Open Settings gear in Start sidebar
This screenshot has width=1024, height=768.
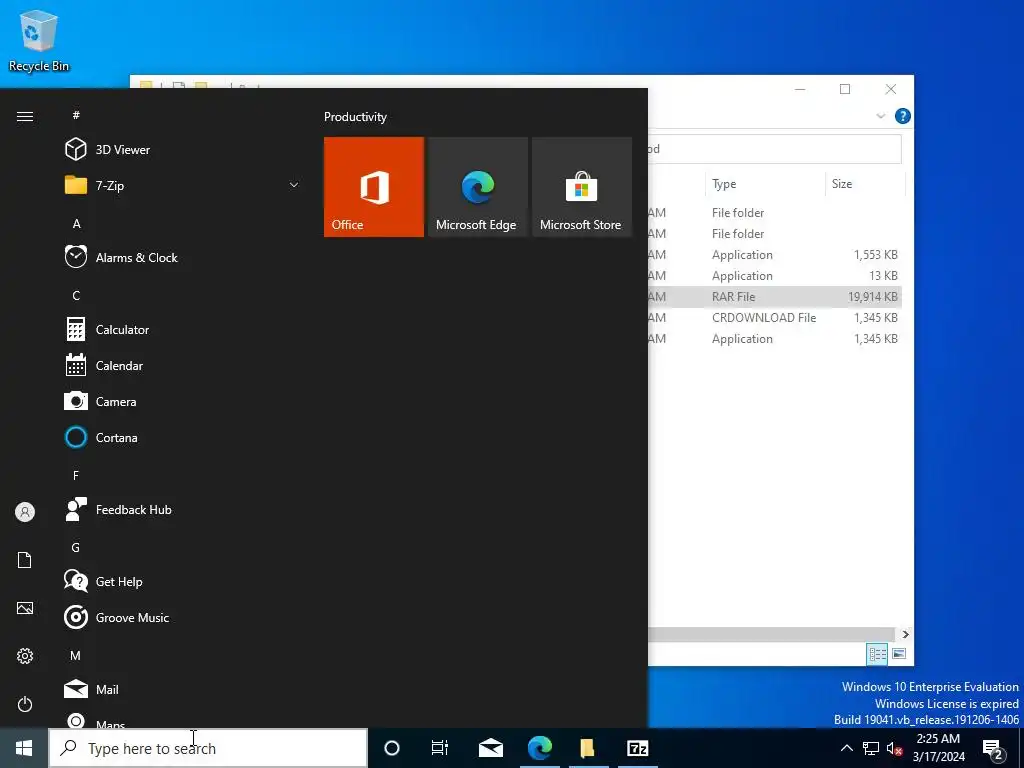[25, 656]
